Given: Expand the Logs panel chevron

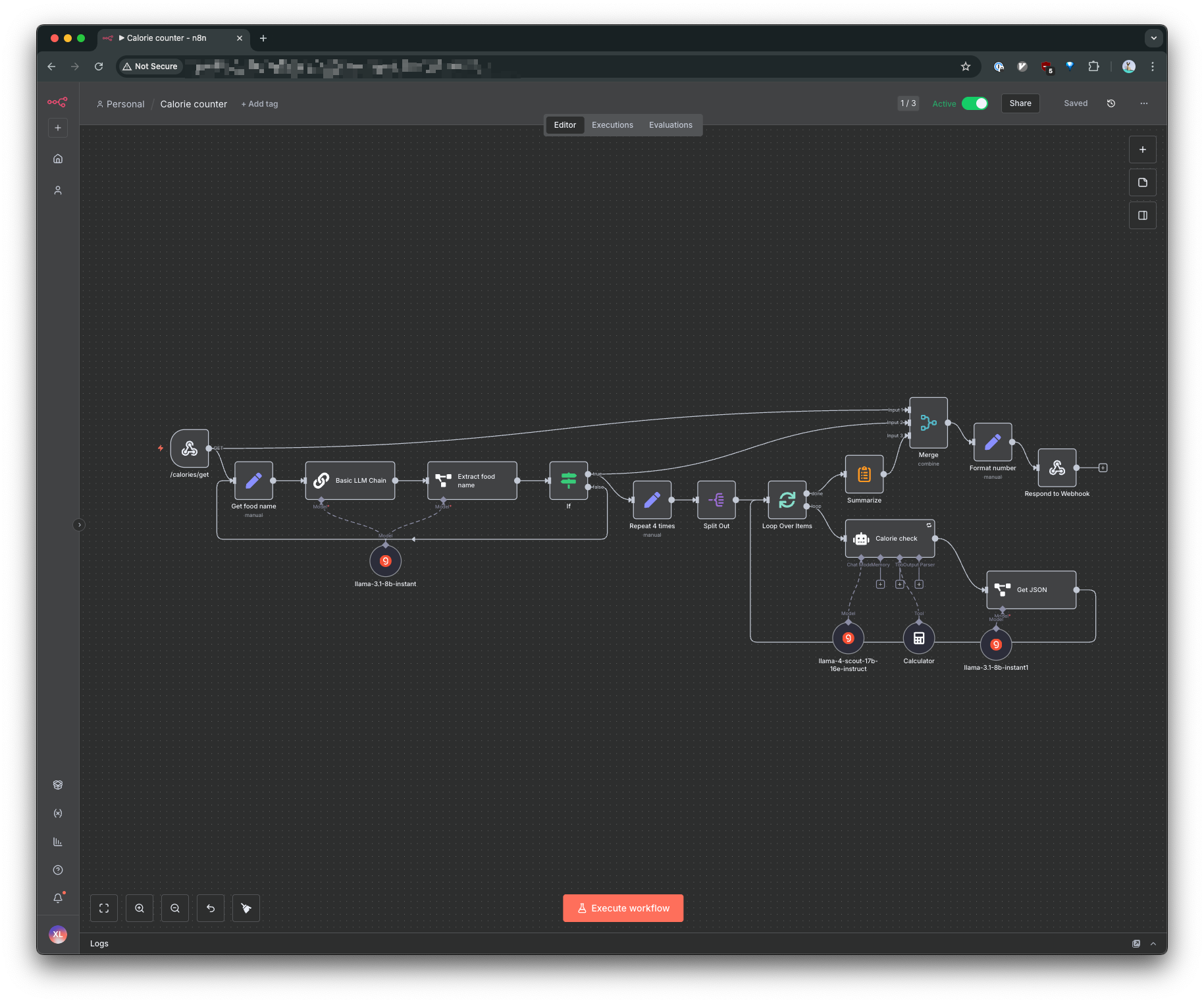Looking at the screenshot, I should [x=1153, y=944].
